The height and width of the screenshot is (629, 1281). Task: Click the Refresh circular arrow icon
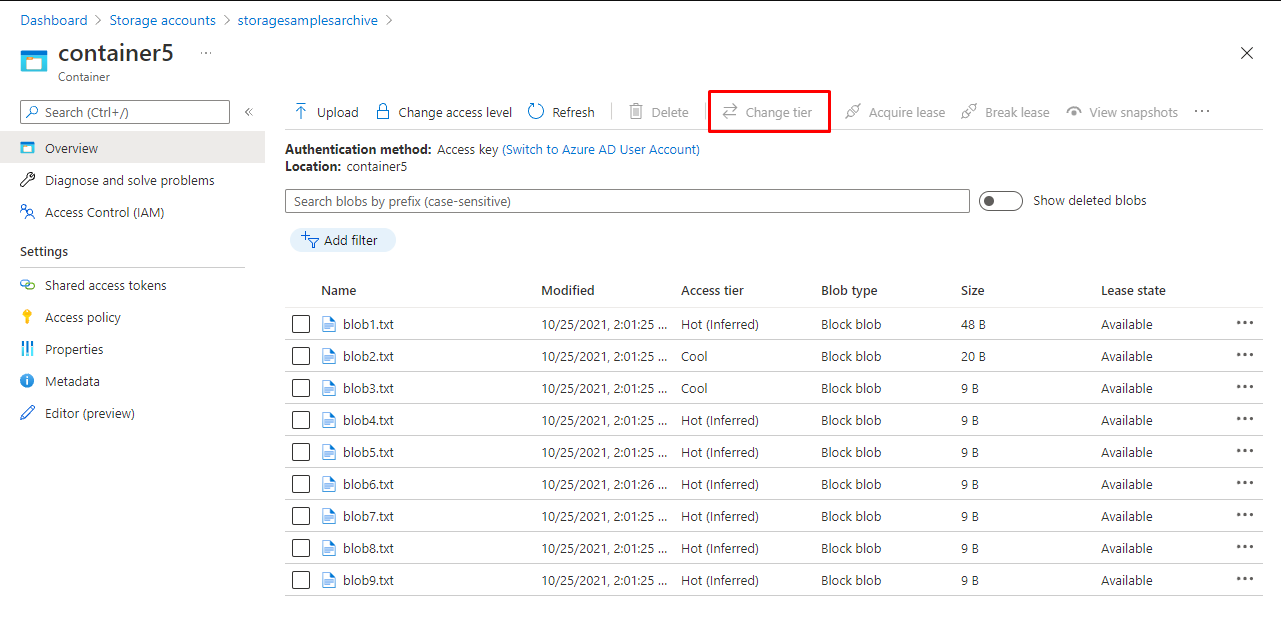click(x=536, y=112)
